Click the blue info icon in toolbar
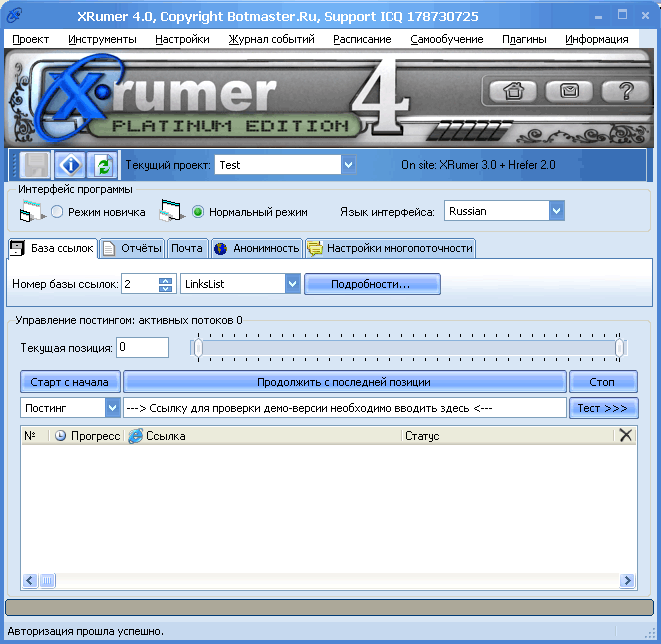Image resolution: width=661 pixels, height=644 pixels. click(70, 165)
